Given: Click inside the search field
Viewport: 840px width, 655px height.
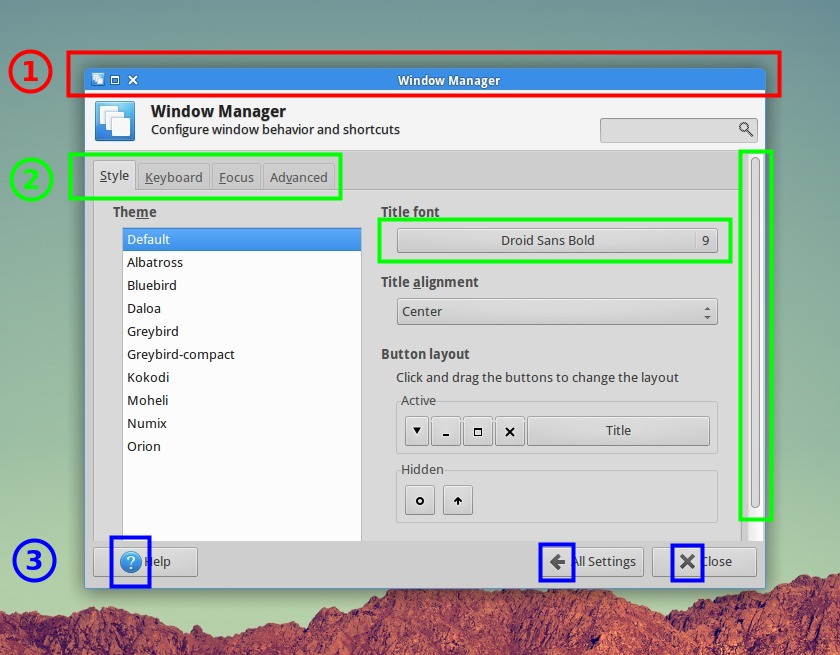Looking at the screenshot, I should [670, 130].
